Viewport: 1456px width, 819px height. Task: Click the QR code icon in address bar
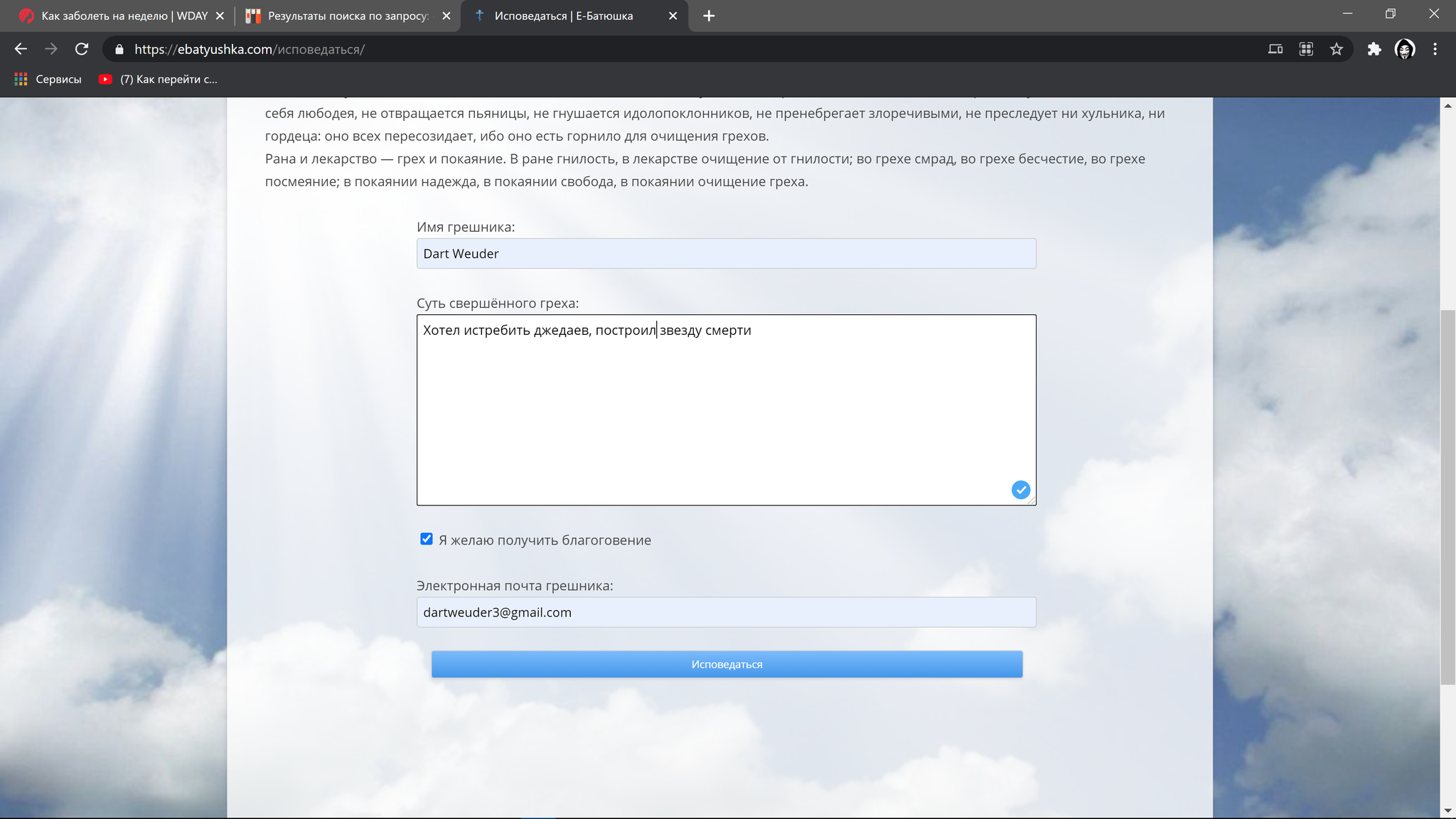(1306, 49)
